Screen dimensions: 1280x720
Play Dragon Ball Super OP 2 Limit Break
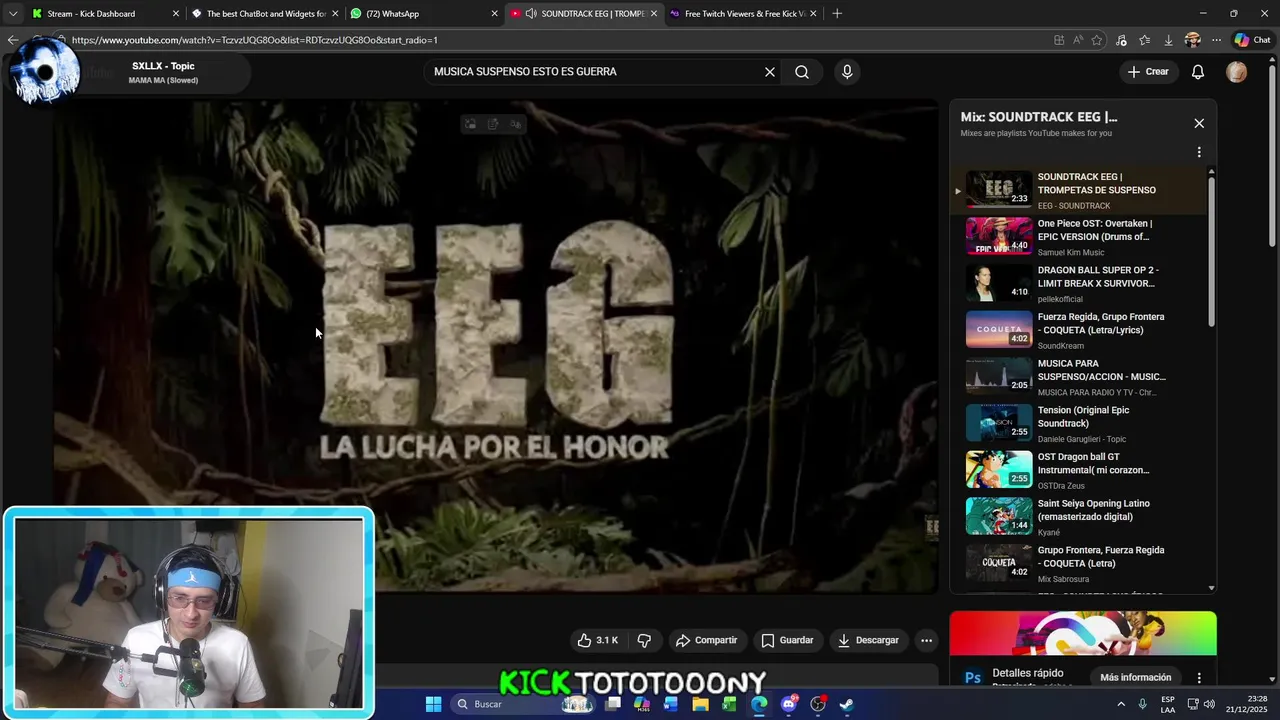pyautogui.click(x=1080, y=284)
